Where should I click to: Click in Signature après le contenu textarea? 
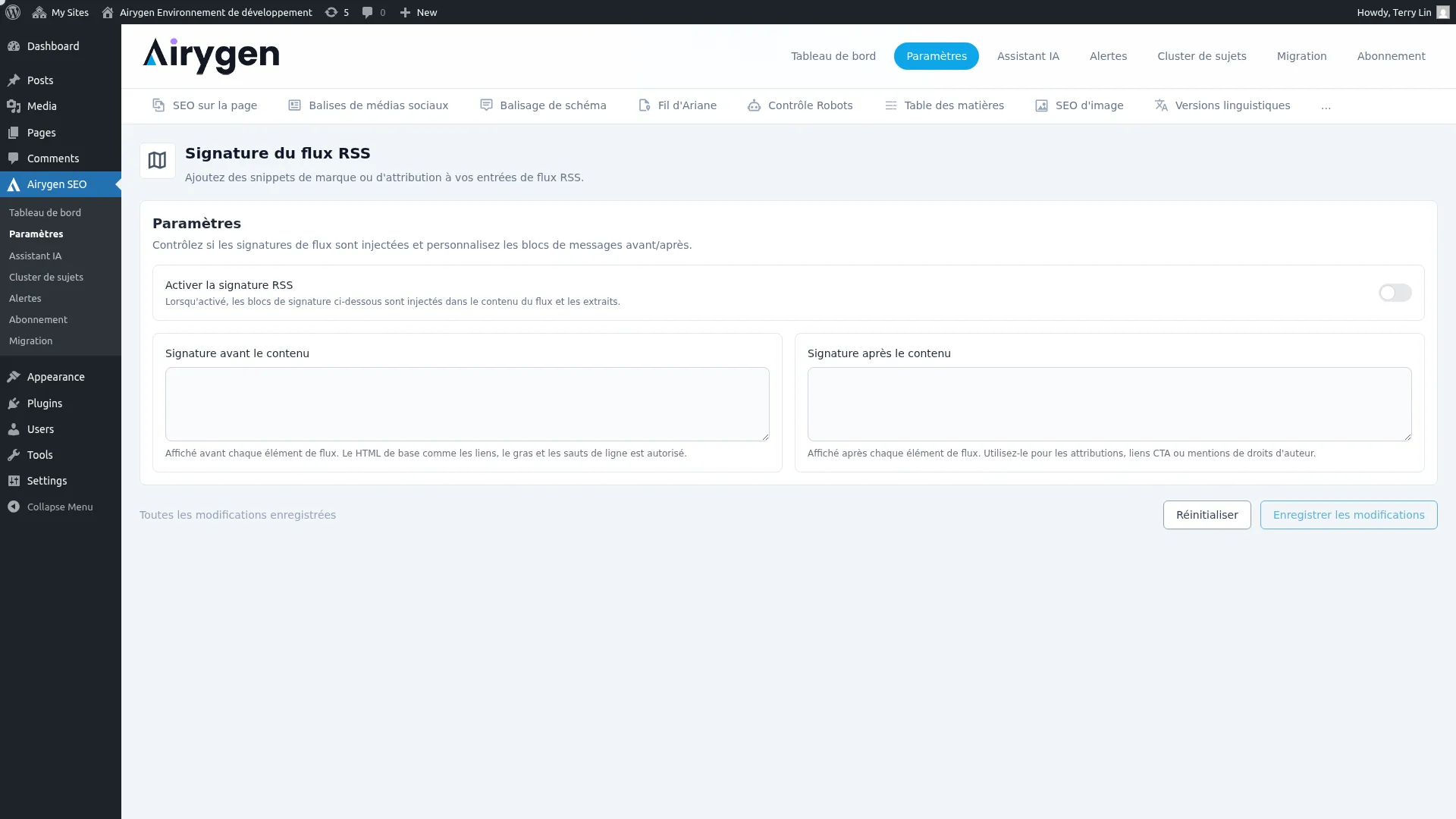(1109, 404)
